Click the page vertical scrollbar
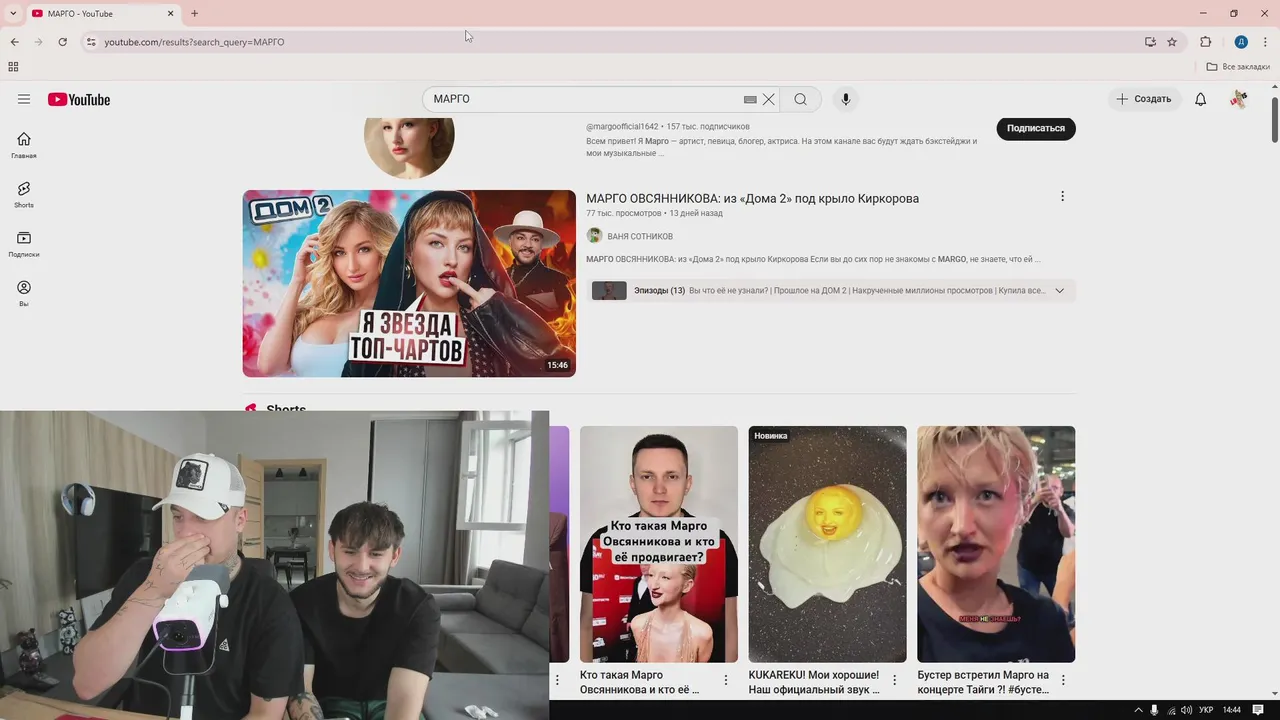 1274,122
